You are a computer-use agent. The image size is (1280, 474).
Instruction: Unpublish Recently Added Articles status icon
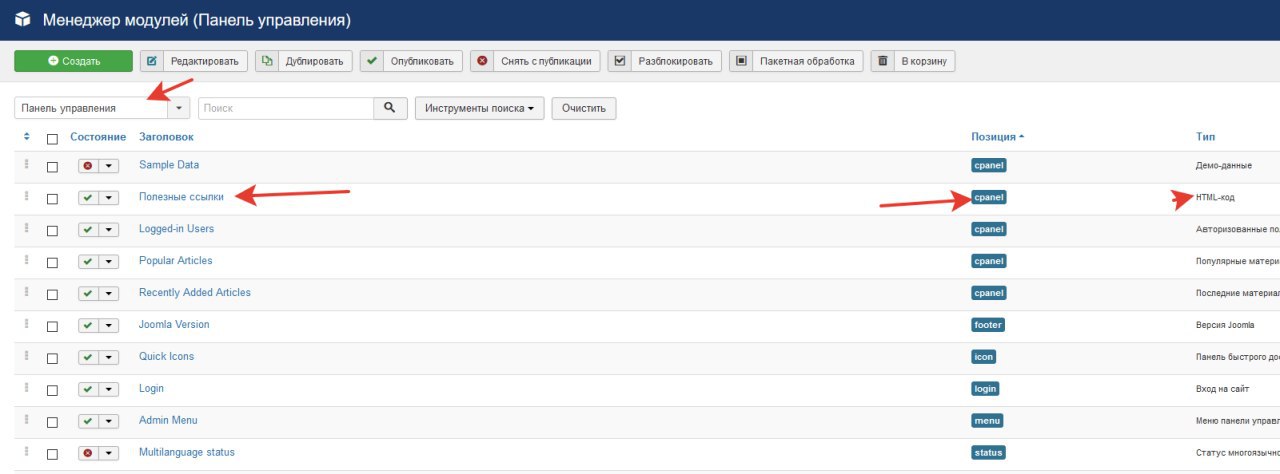88,294
